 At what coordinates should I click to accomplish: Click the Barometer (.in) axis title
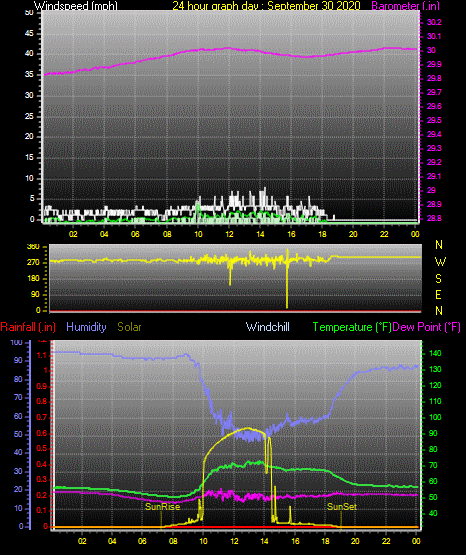(x=405, y=6)
